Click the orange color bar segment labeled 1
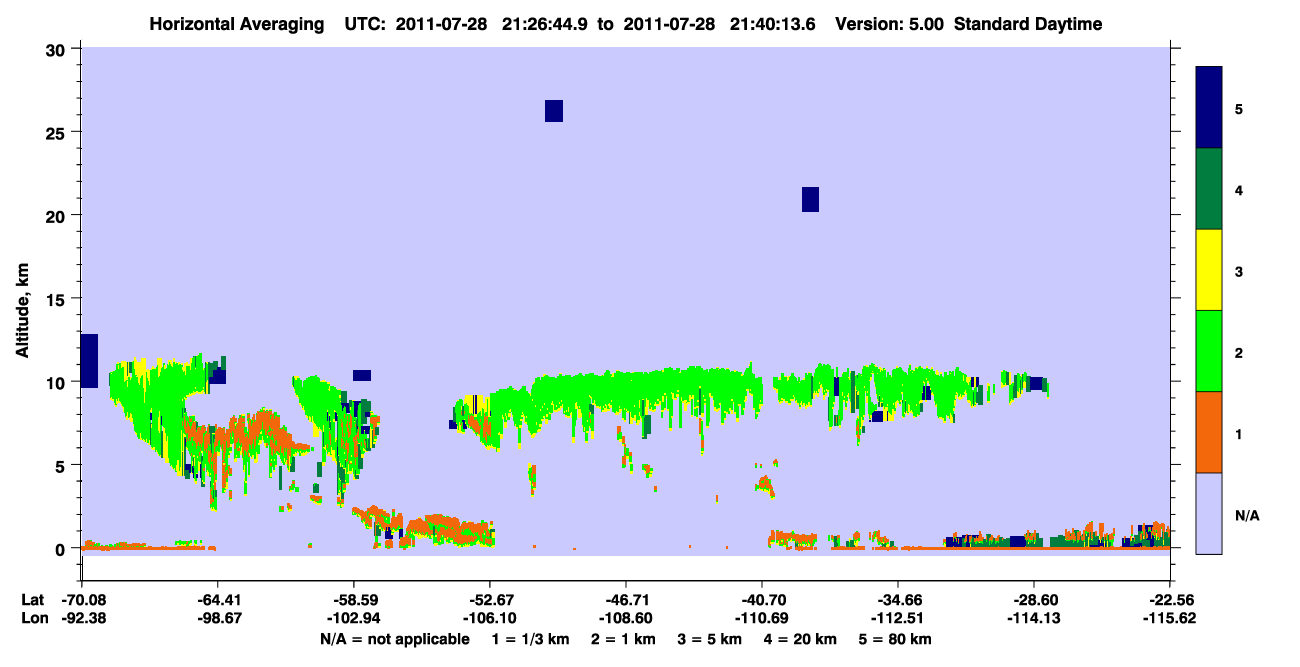This screenshot has height=667, width=1300. pos(1209,432)
